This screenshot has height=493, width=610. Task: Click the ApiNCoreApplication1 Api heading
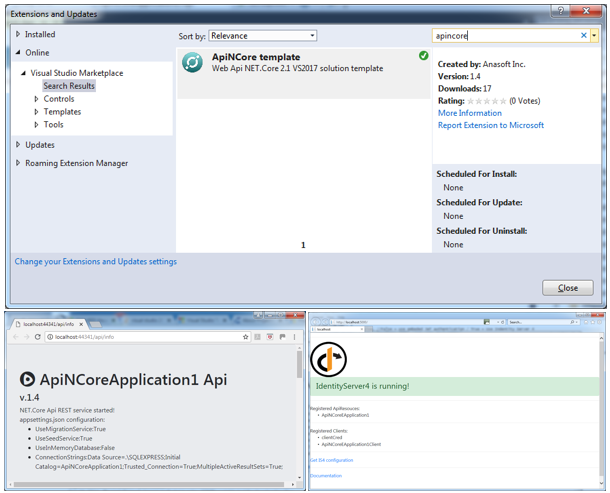pos(133,379)
